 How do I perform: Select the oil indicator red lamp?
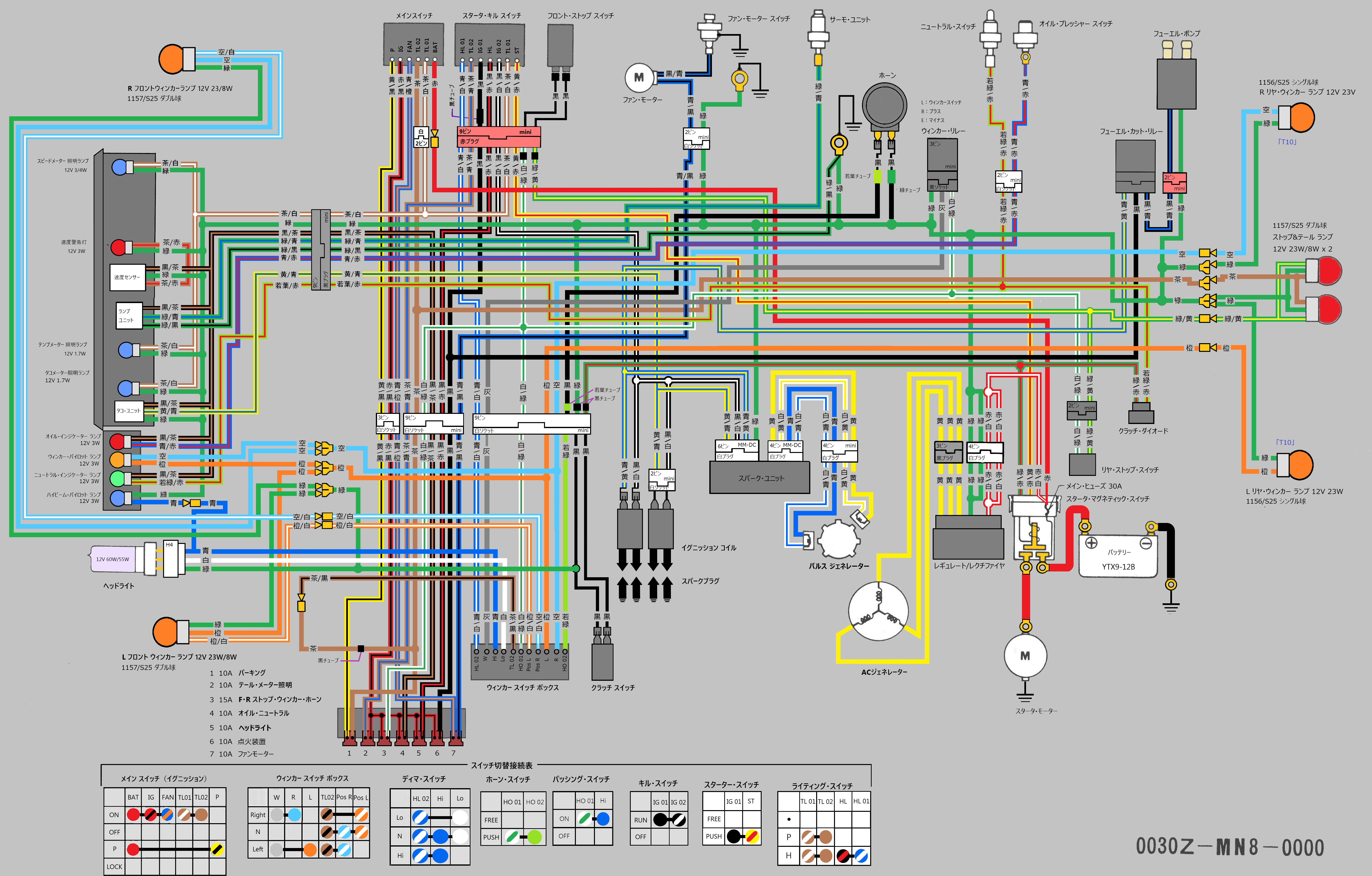click(x=117, y=441)
